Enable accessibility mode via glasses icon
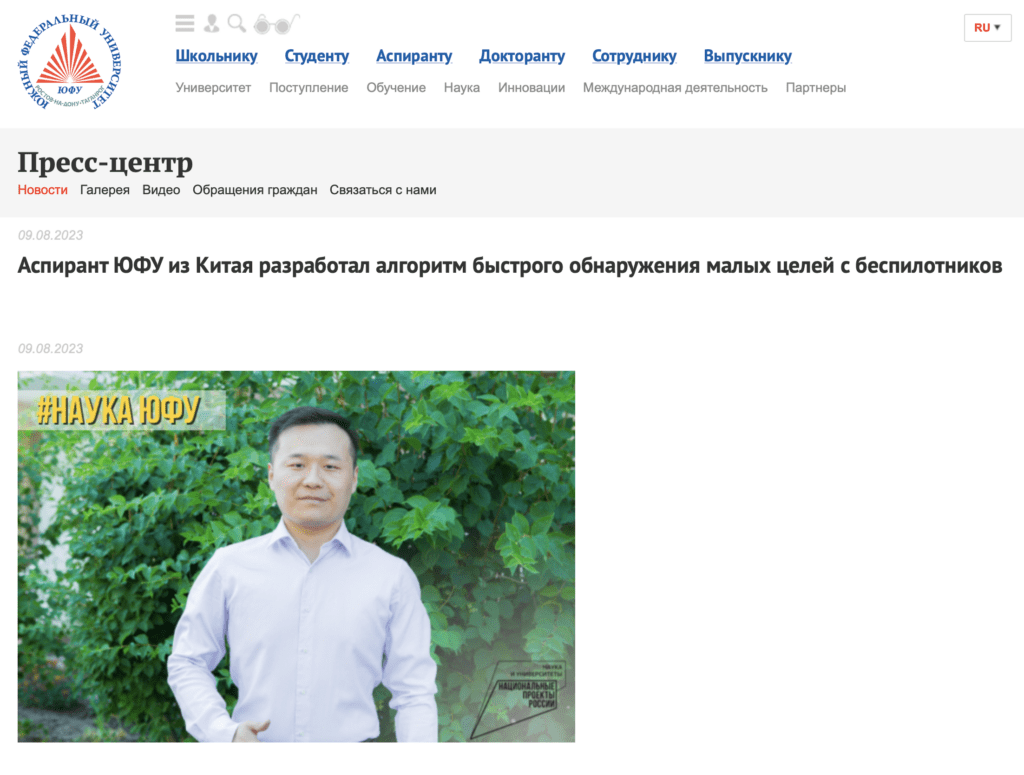Viewport: 1024px width, 775px height. pyautogui.click(x=276, y=24)
